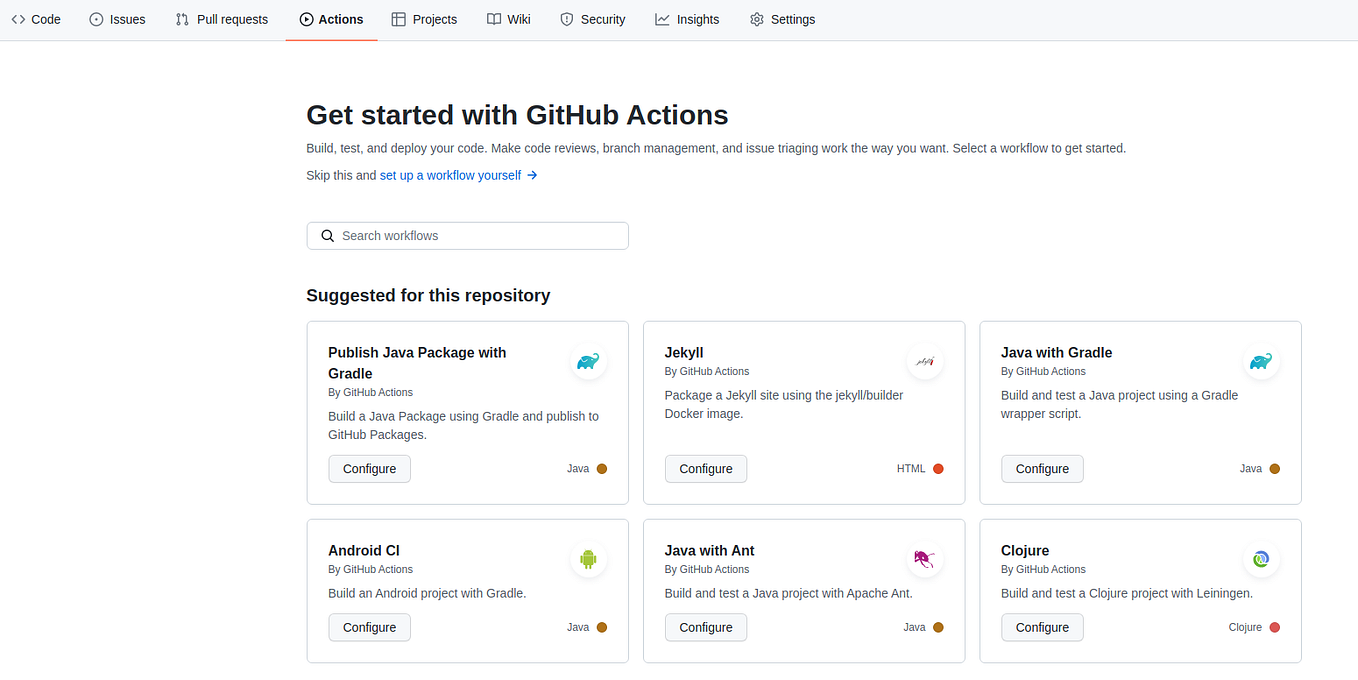The height and width of the screenshot is (680, 1358).
Task: Click the gear icon next to Settings
Action: [x=757, y=19]
